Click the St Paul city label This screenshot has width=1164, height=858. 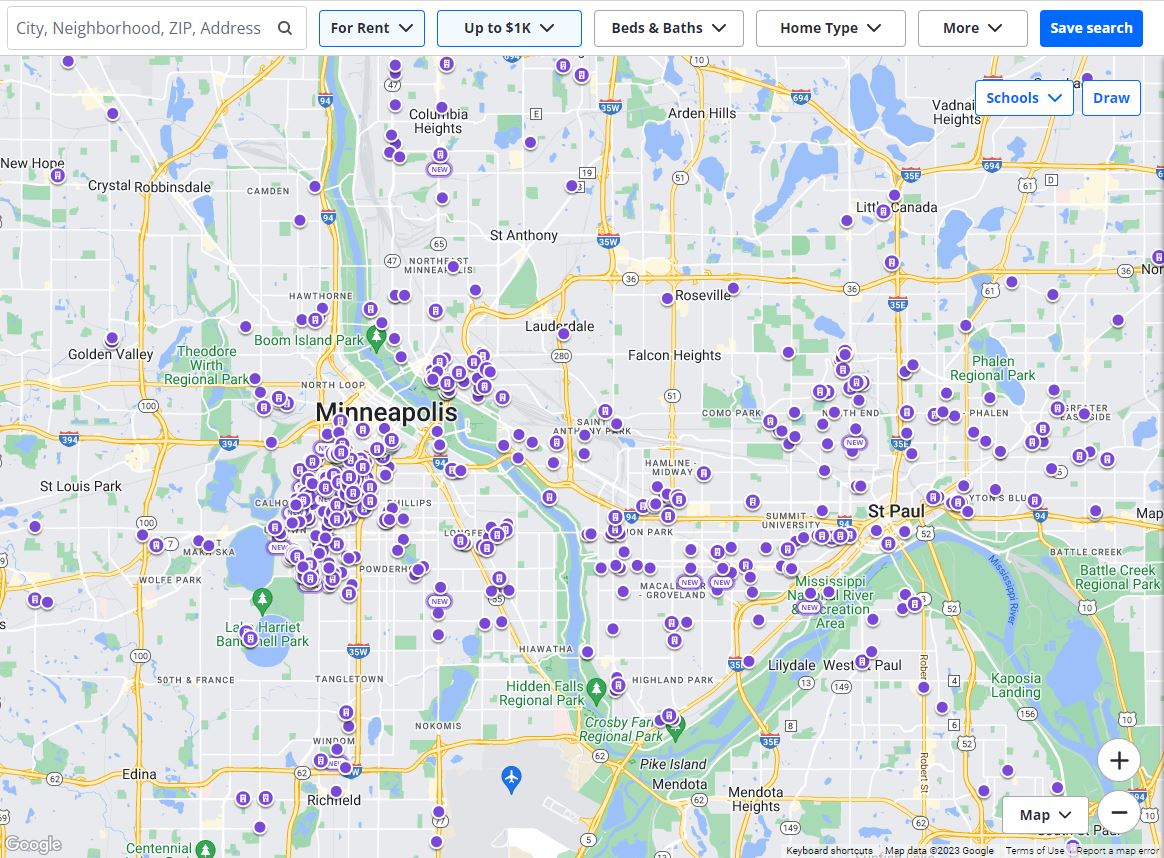click(x=896, y=511)
